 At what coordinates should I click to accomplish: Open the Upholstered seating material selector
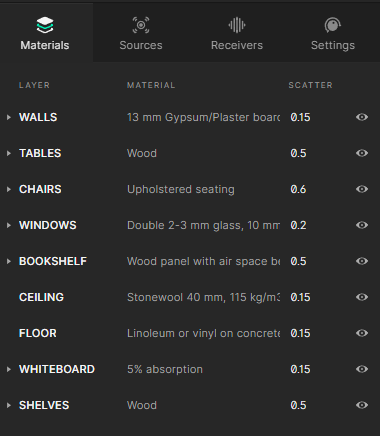click(x=181, y=189)
